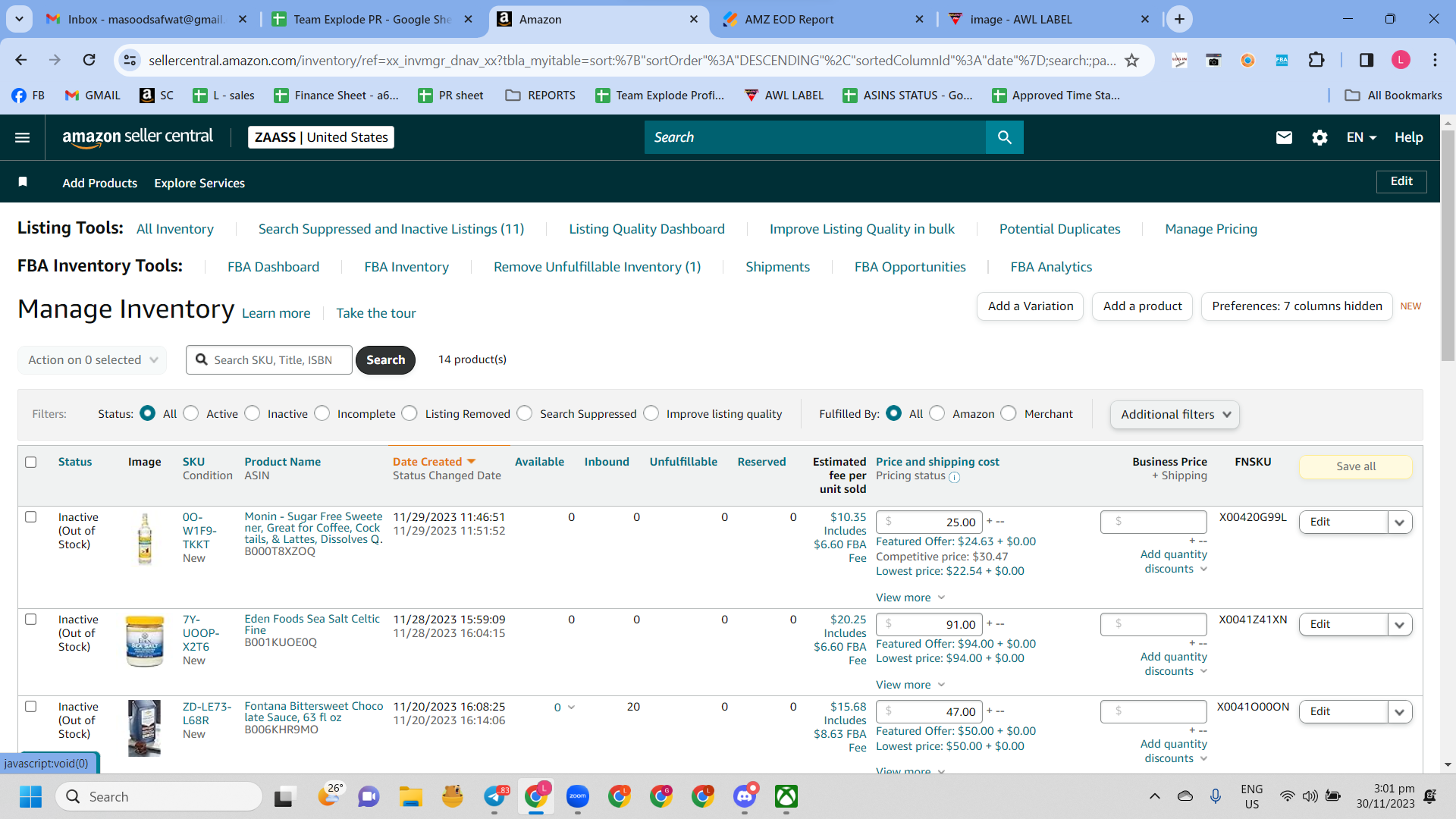
Task: Open a new browser tab
Action: coord(1179,19)
